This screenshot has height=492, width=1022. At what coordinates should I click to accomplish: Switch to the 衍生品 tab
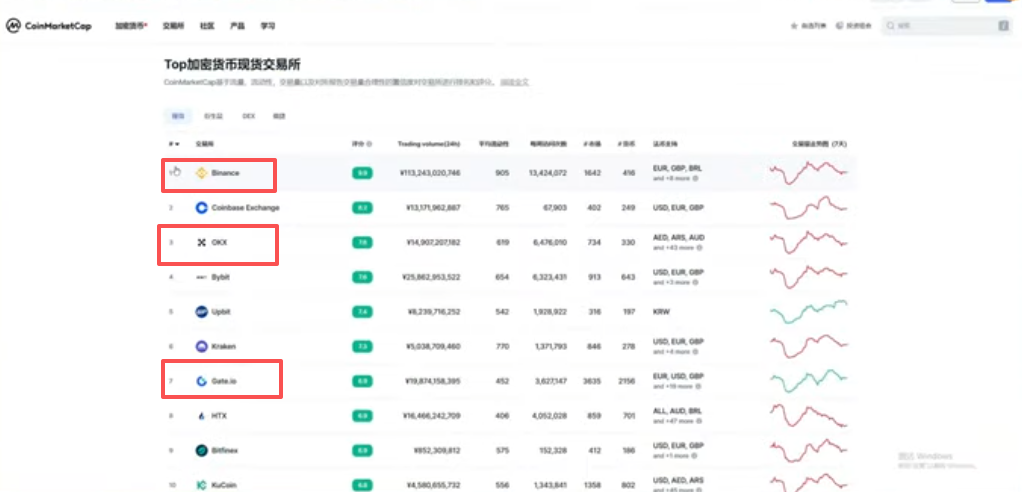pyautogui.click(x=213, y=117)
